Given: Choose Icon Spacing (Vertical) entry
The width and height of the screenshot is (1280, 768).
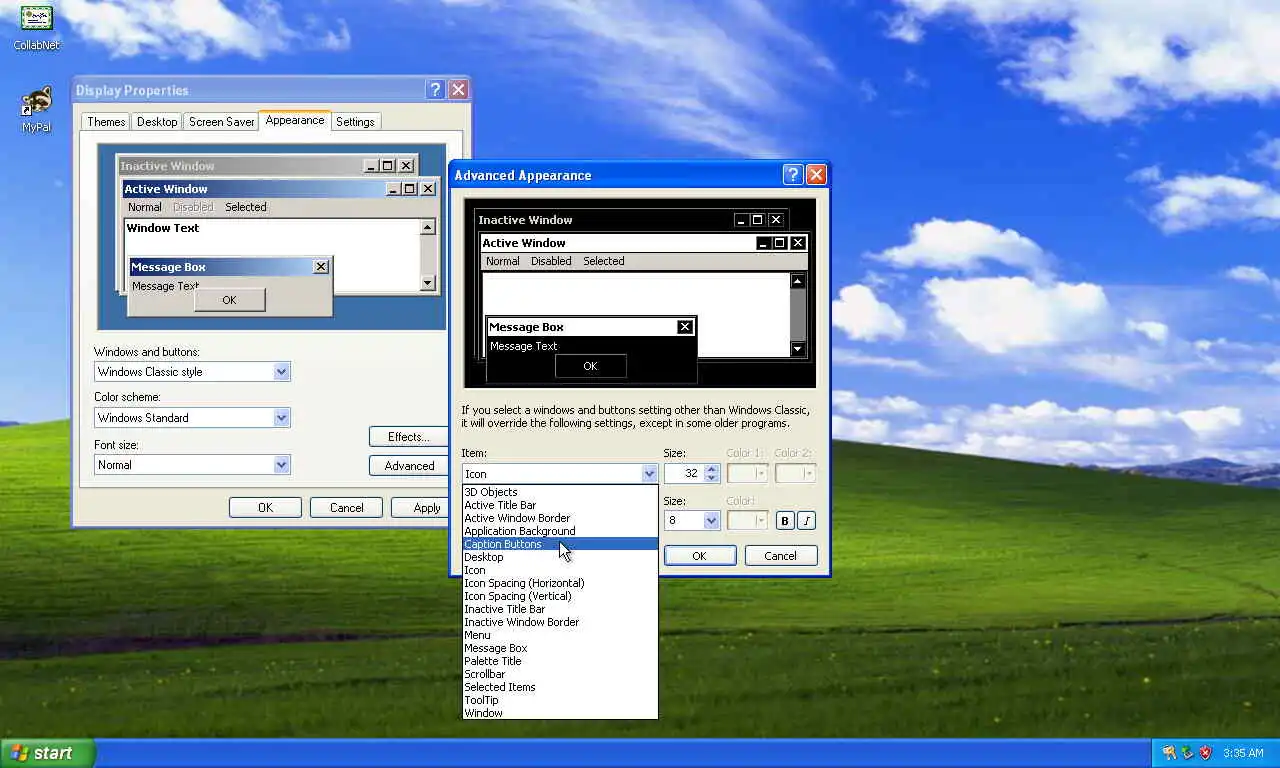Looking at the screenshot, I should (560, 596).
